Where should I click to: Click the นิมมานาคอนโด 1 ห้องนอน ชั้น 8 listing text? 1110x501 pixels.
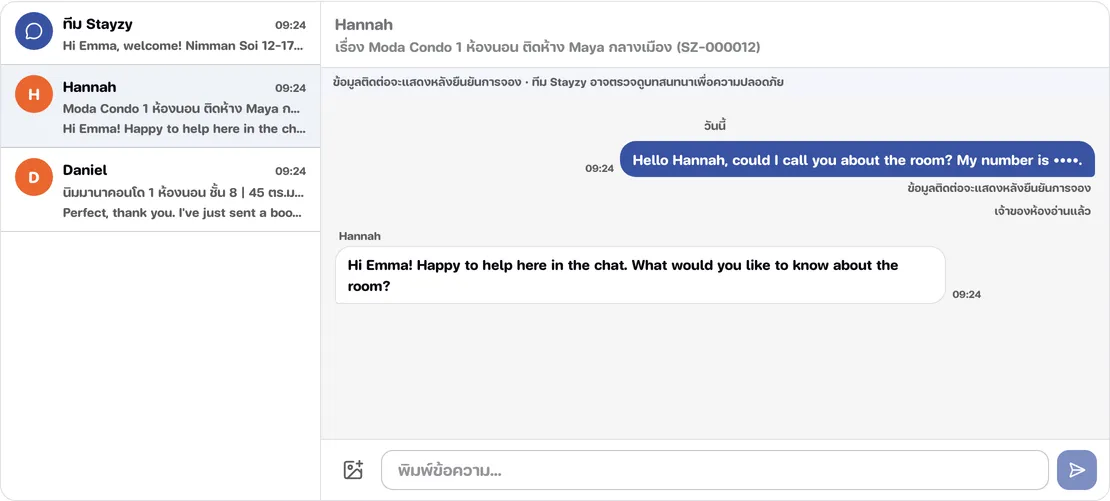[184, 192]
